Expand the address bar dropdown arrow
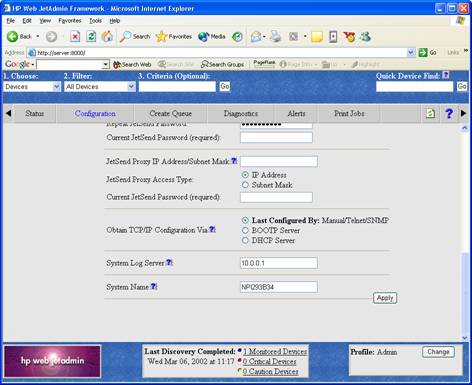 pos(411,52)
